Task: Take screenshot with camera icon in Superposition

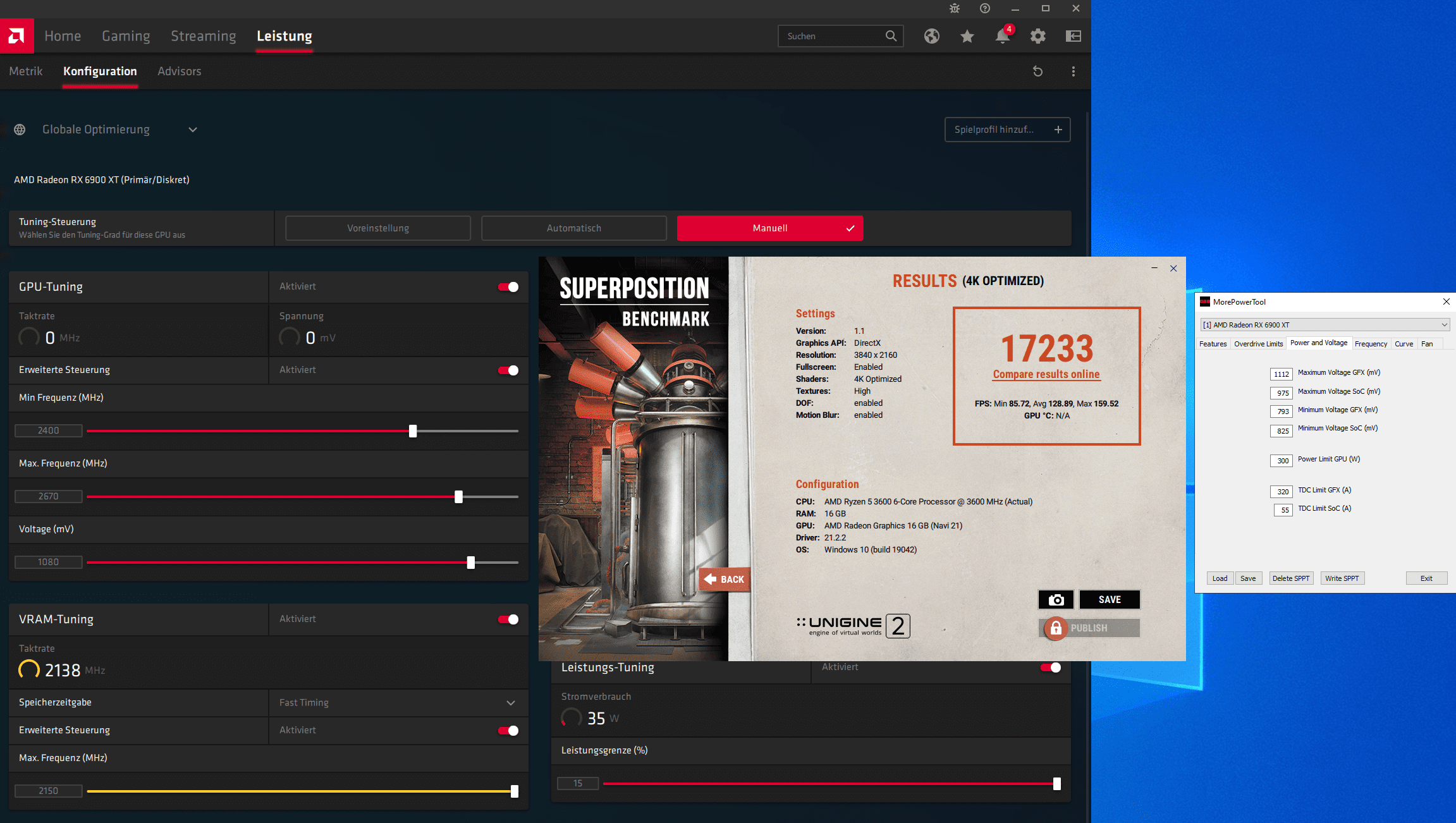Action: (x=1056, y=599)
